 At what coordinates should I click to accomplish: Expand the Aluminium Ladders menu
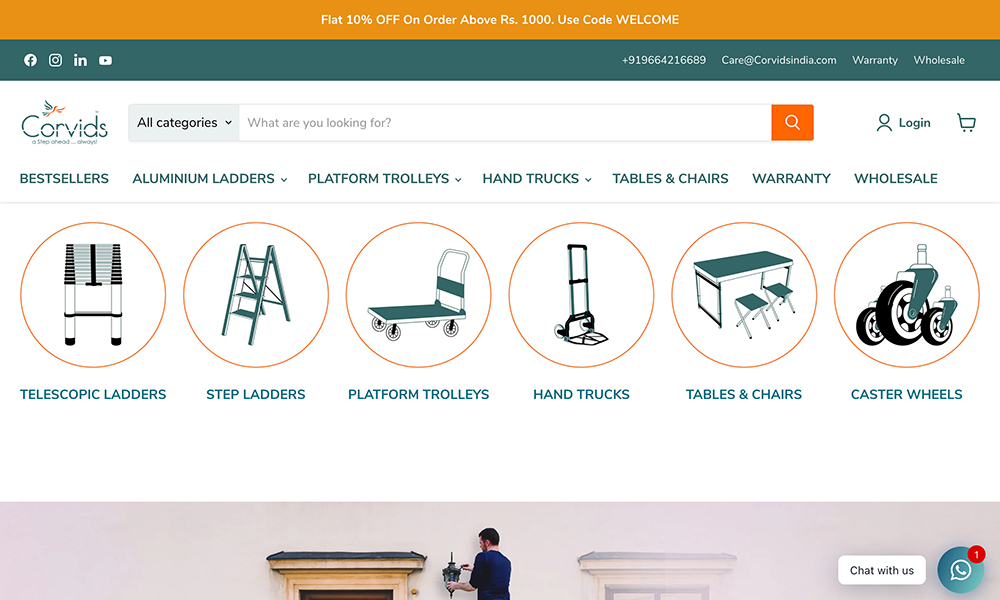(x=210, y=179)
